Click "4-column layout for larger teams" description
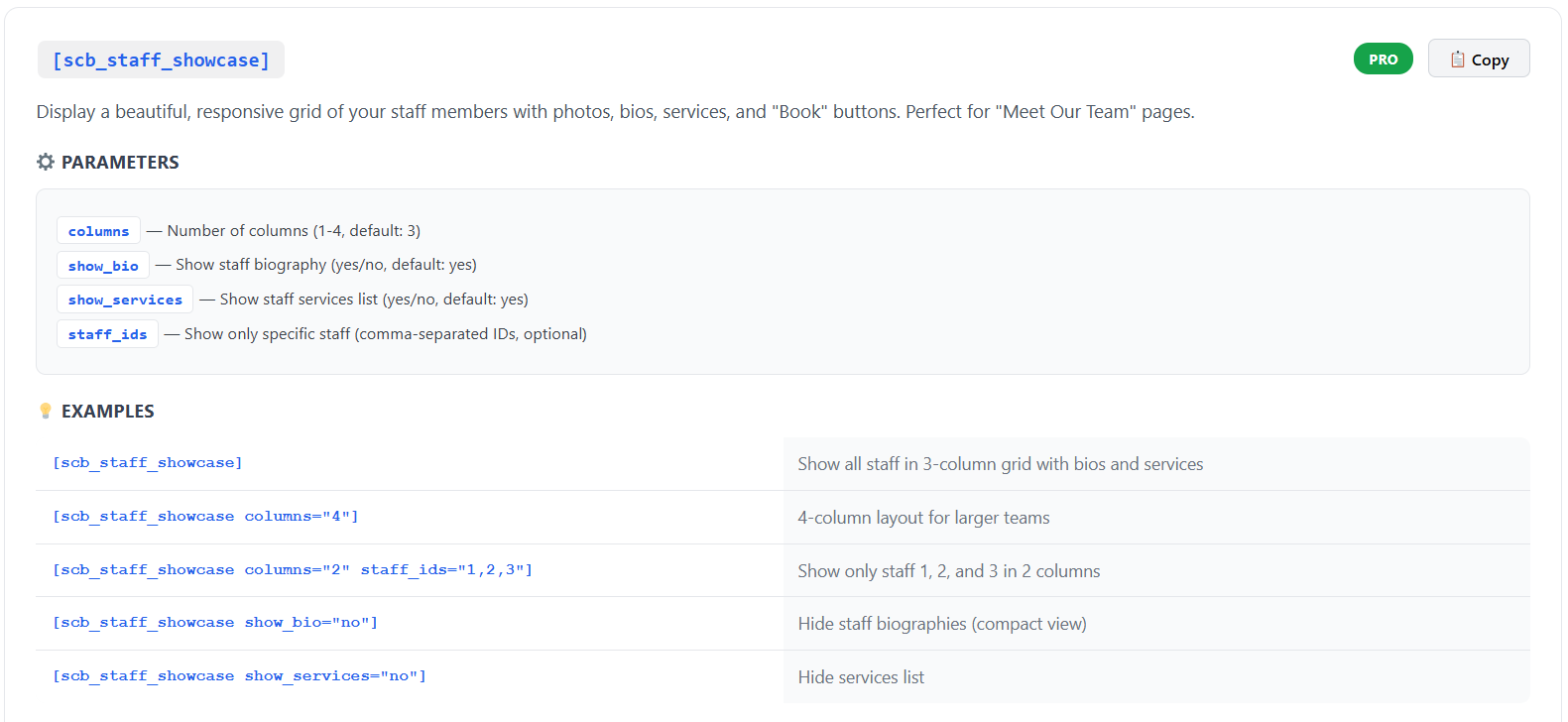The image size is (1568, 722). [923, 518]
